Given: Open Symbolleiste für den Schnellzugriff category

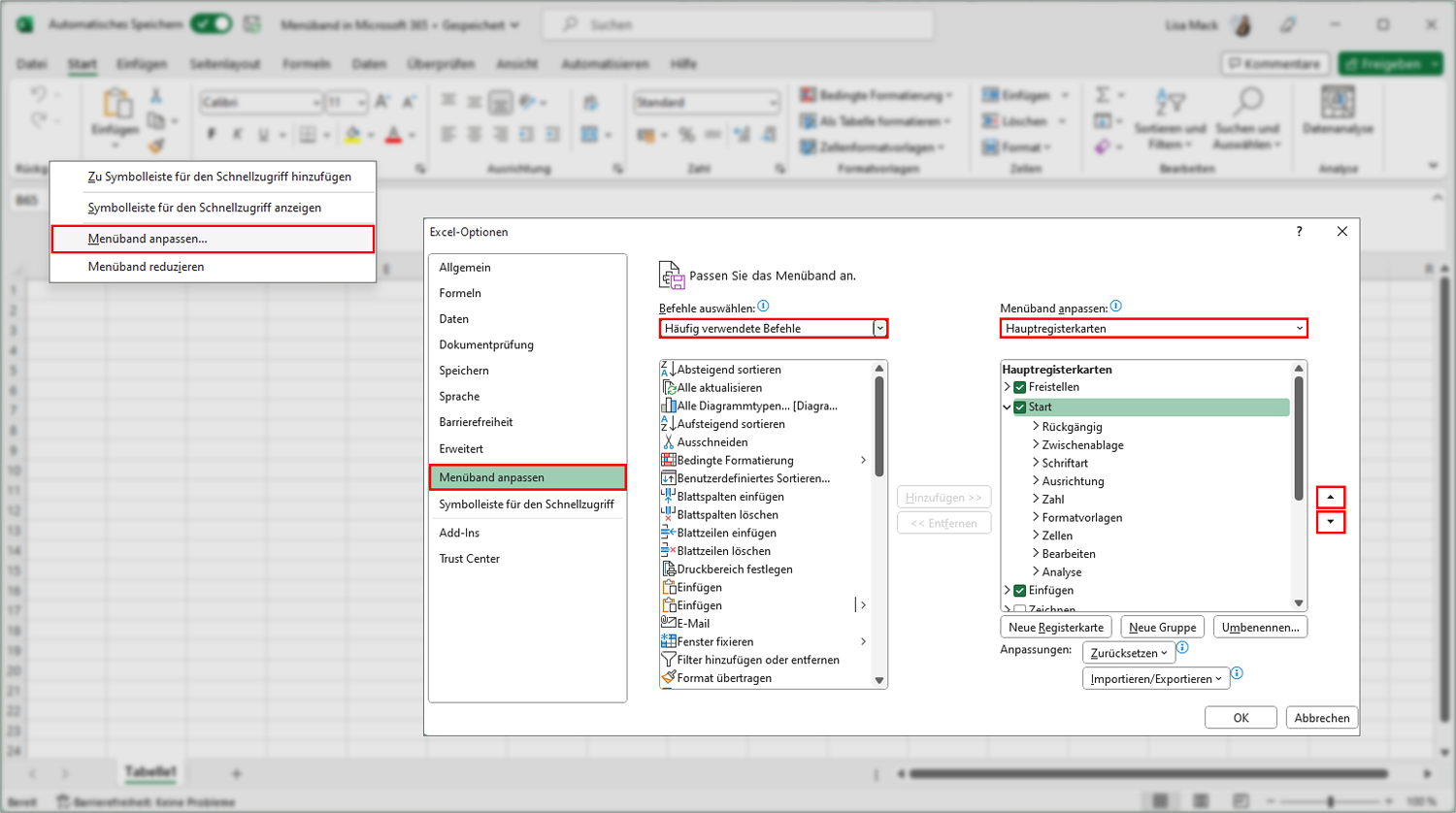Looking at the screenshot, I should pos(527,504).
